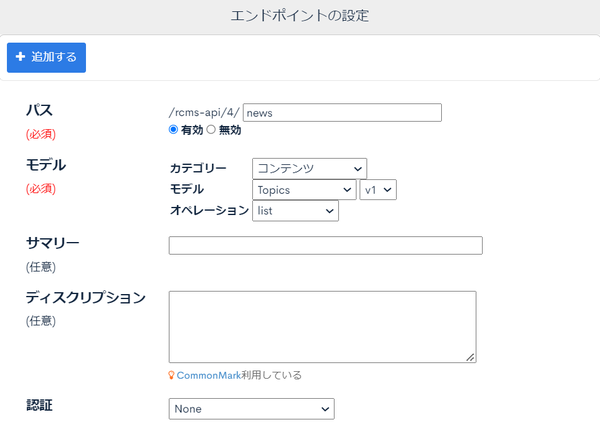Click into the サマリー text field

(326, 245)
